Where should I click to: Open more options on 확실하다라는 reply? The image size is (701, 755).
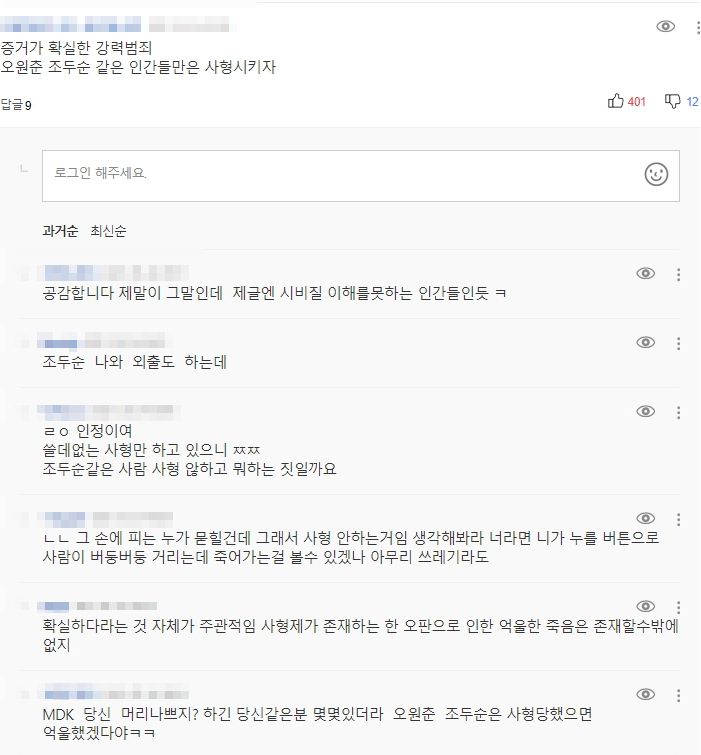pyautogui.click(x=679, y=606)
